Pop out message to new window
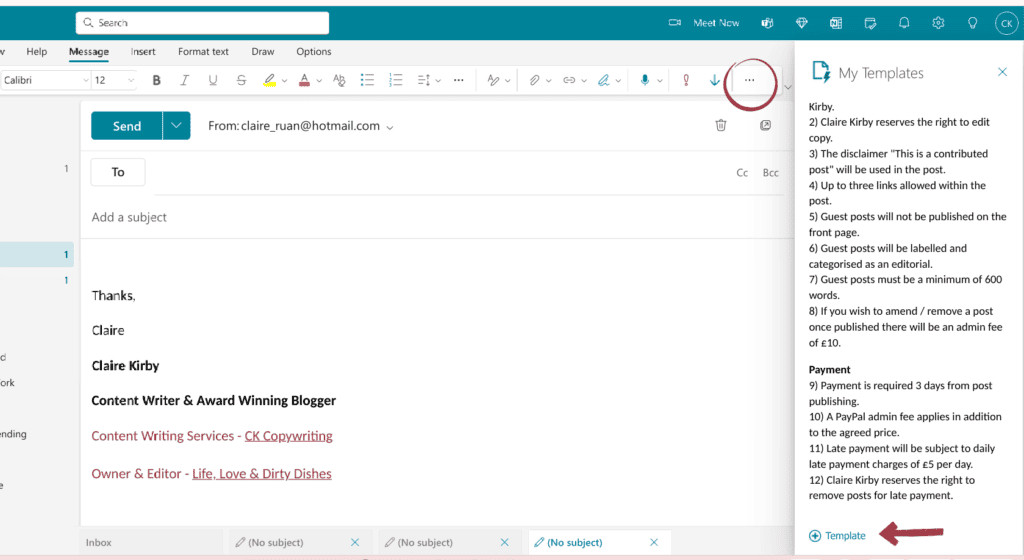 [x=765, y=125]
